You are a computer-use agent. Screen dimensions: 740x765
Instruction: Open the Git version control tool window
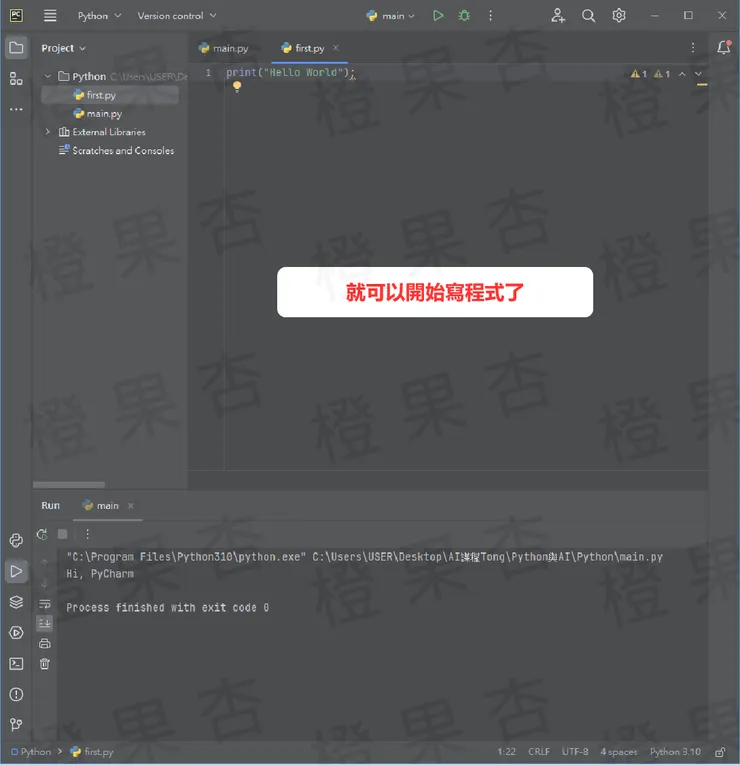(x=16, y=725)
